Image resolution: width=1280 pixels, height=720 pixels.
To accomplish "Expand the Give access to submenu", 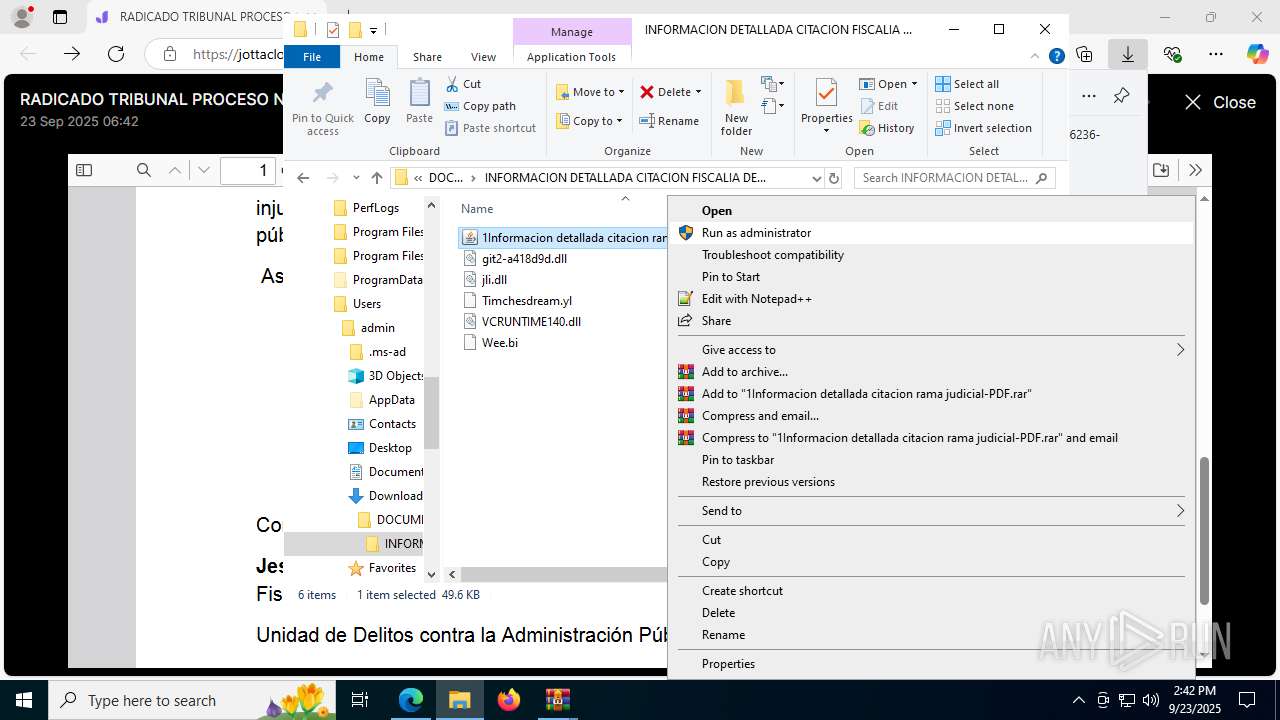I will click(x=931, y=350).
